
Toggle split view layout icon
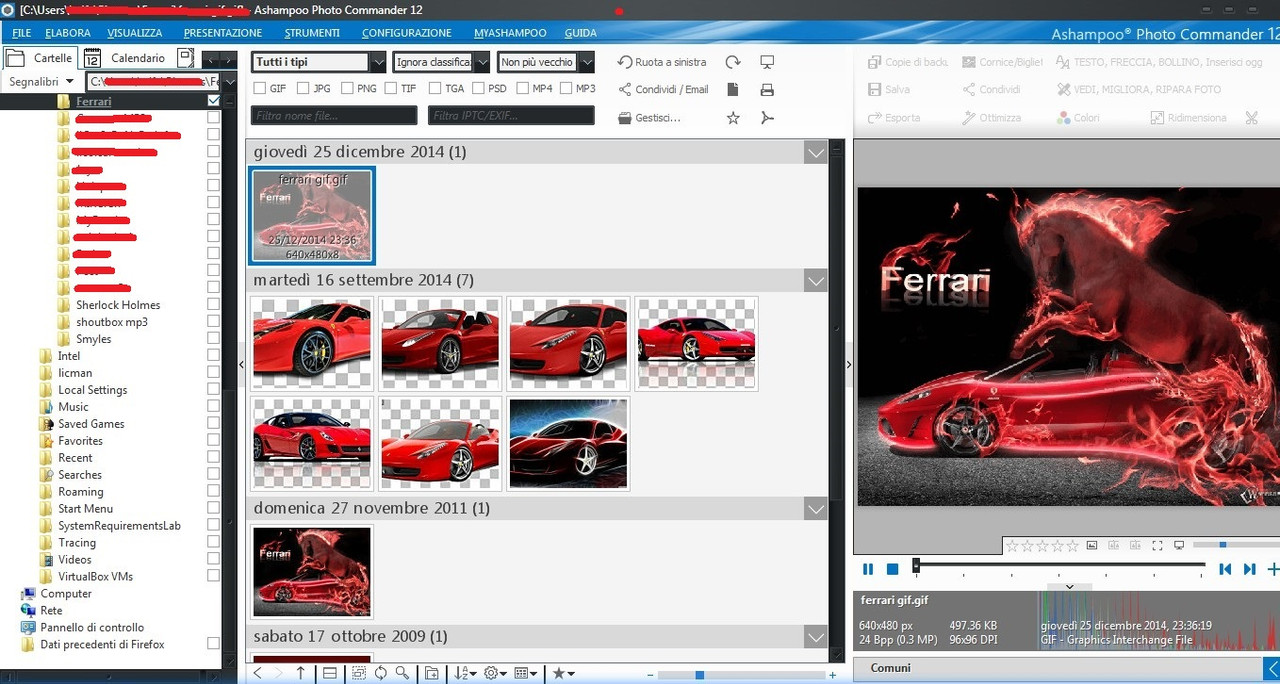pos(329,673)
